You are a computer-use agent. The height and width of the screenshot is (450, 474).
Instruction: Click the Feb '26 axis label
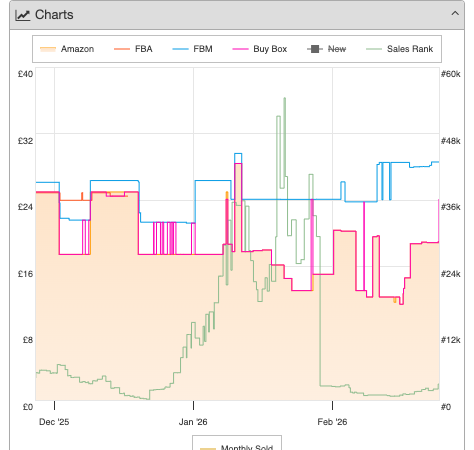click(332, 422)
